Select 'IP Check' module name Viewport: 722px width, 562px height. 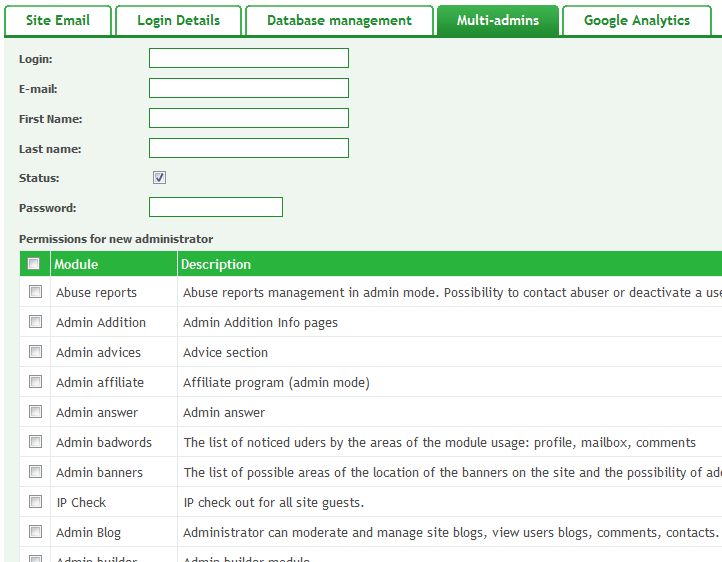(x=81, y=503)
